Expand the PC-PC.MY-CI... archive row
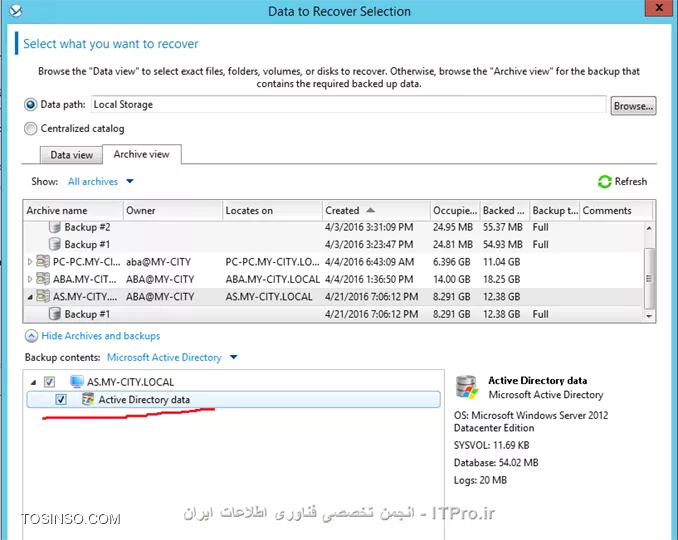Image resolution: width=678 pixels, height=540 pixels. pyautogui.click(x=29, y=262)
